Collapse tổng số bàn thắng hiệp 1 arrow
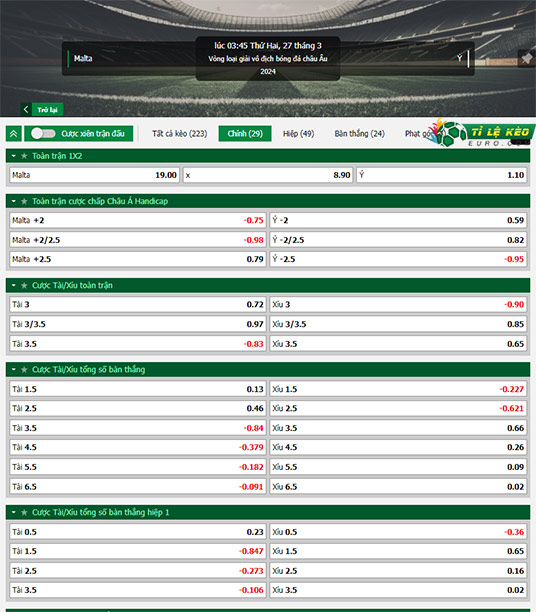Screen dimensions: 536x612 (14, 512)
